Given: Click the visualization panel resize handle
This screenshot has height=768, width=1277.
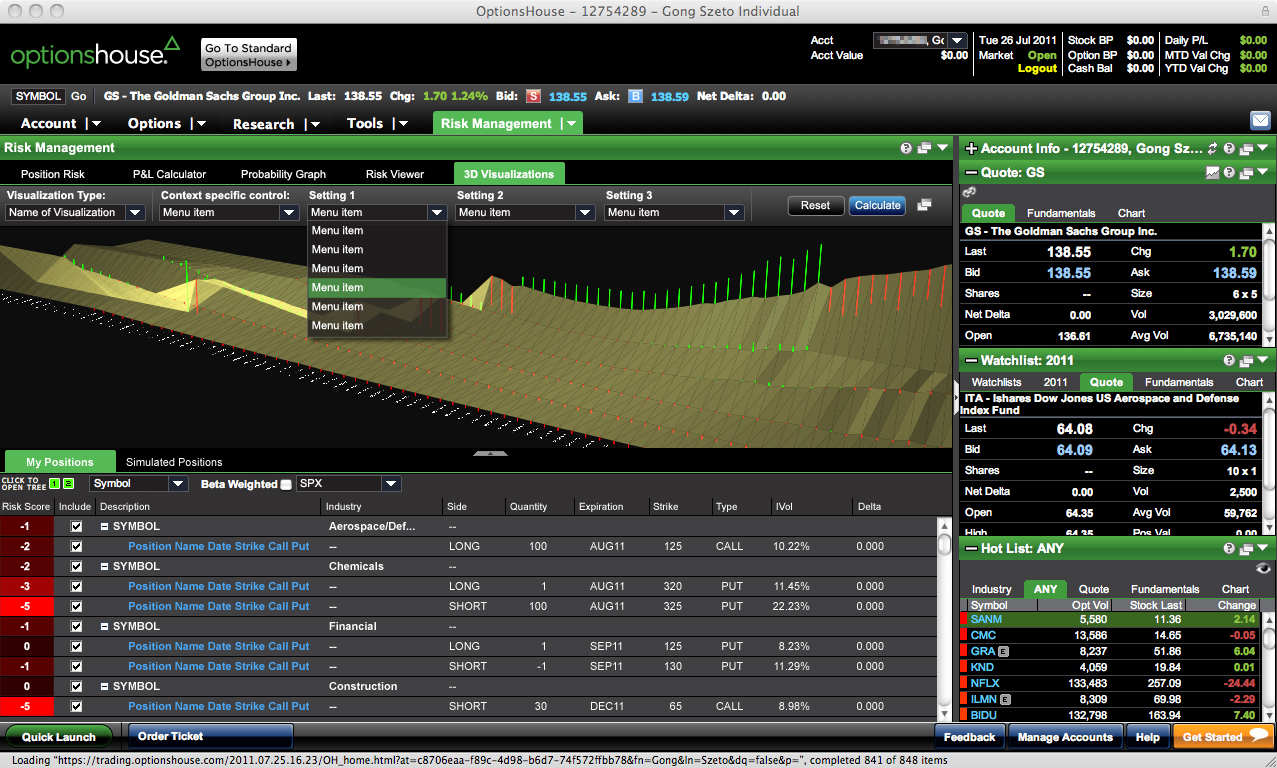Looking at the screenshot, I should point(490,453).
